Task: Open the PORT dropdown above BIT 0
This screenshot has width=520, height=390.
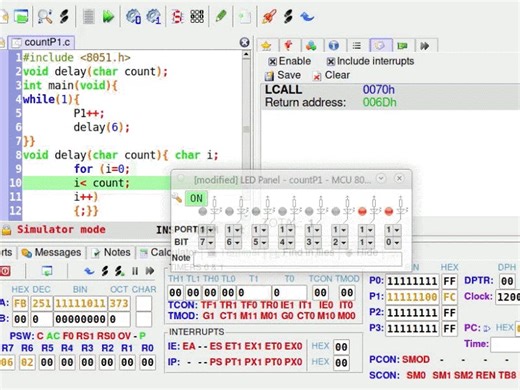Action: pyautogui.click(x=393, y=230)
